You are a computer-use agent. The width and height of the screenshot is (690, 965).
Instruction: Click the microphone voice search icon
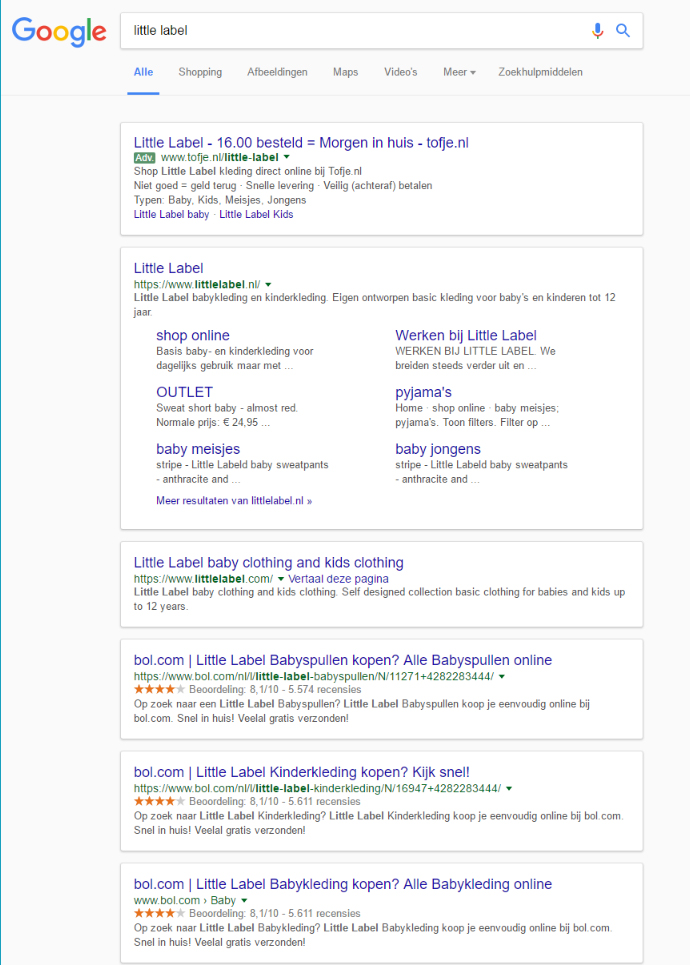pos(597,30)
